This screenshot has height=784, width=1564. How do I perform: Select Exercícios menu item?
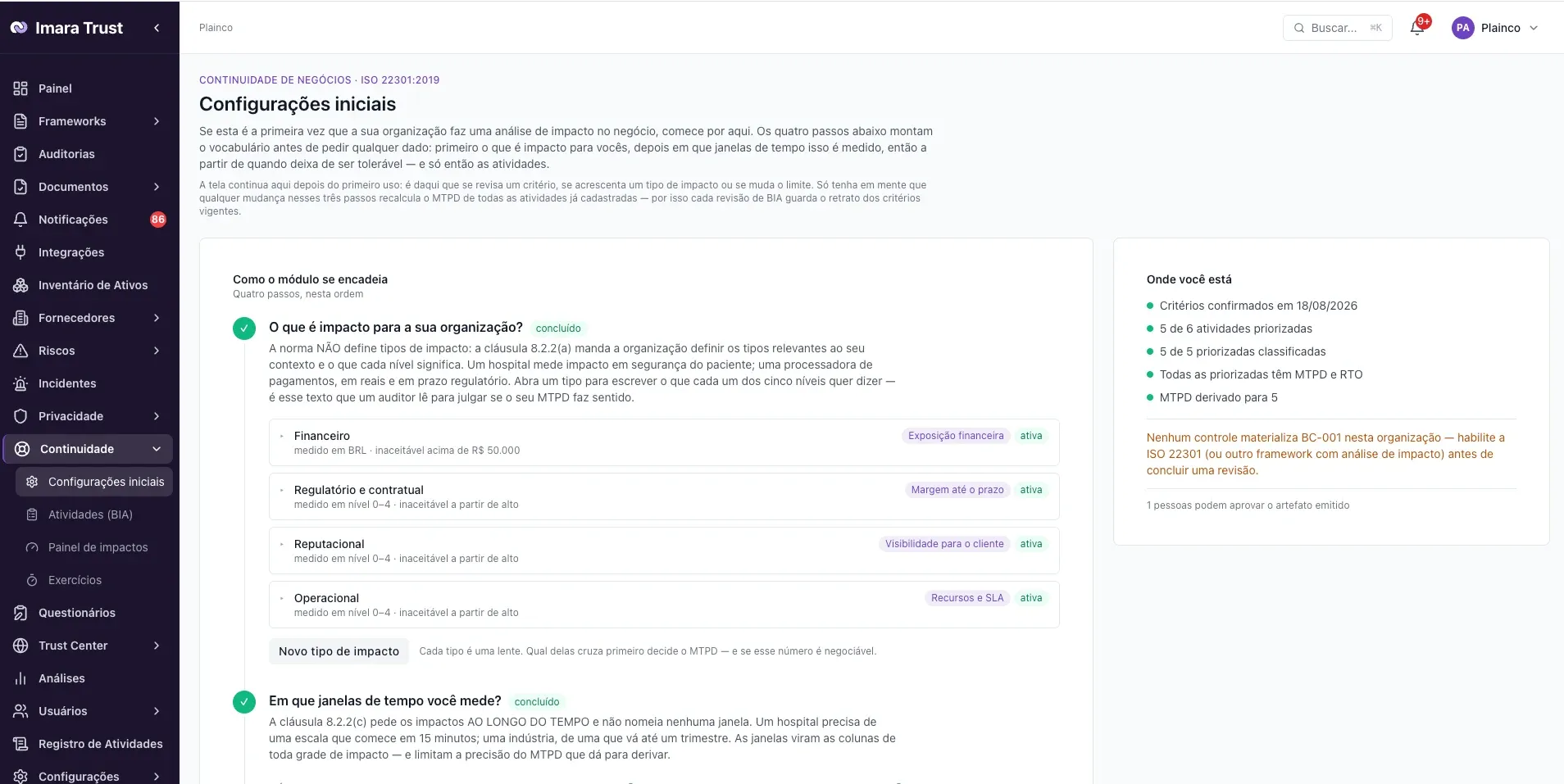pyautogui.click(x=94, y=580)
